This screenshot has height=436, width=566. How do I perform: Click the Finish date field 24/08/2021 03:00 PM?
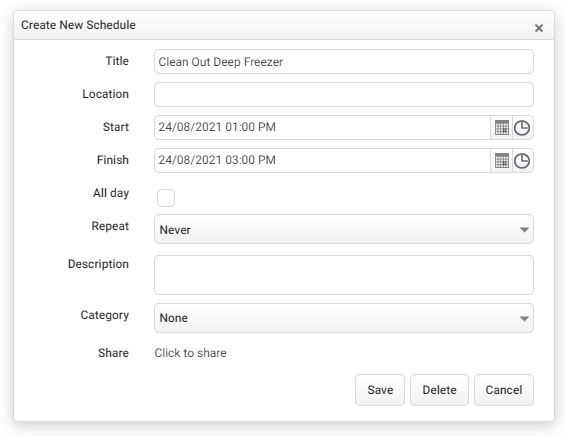coord(322,160)
